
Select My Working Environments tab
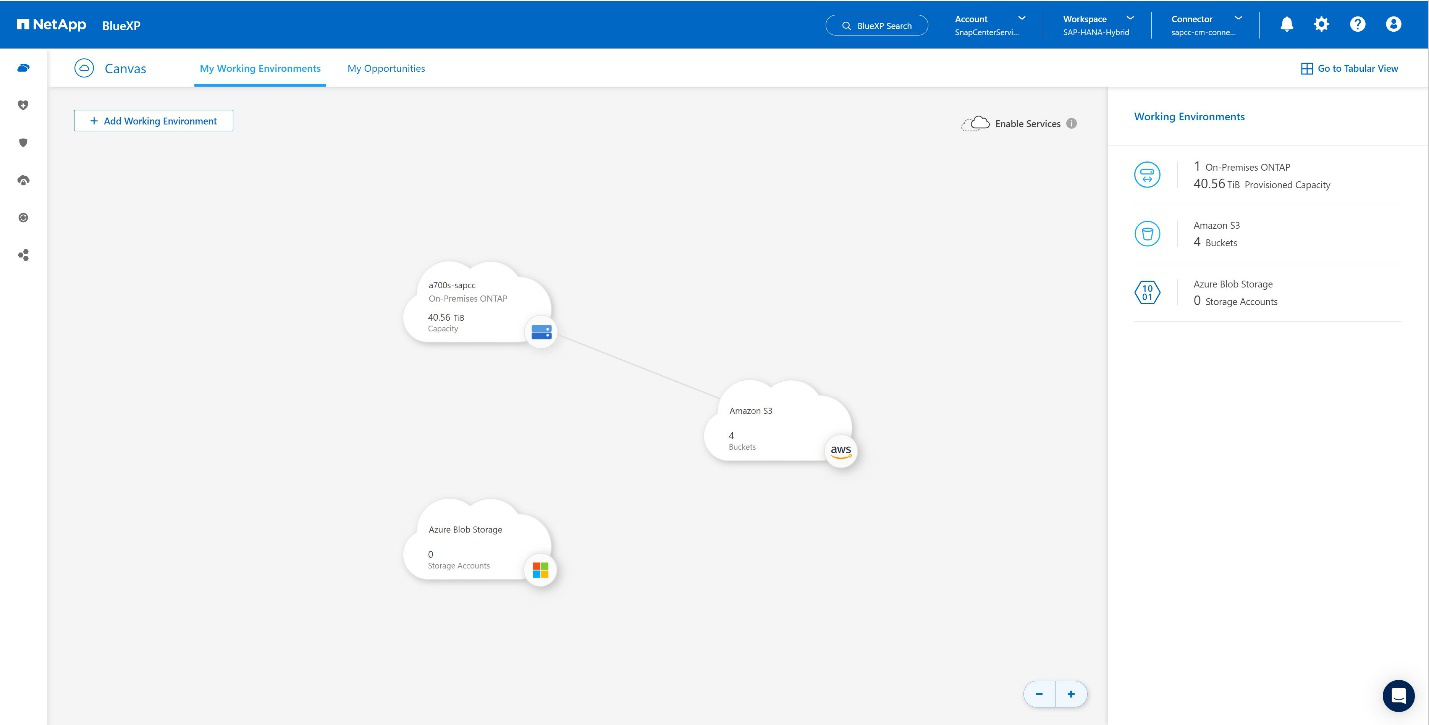260,69
